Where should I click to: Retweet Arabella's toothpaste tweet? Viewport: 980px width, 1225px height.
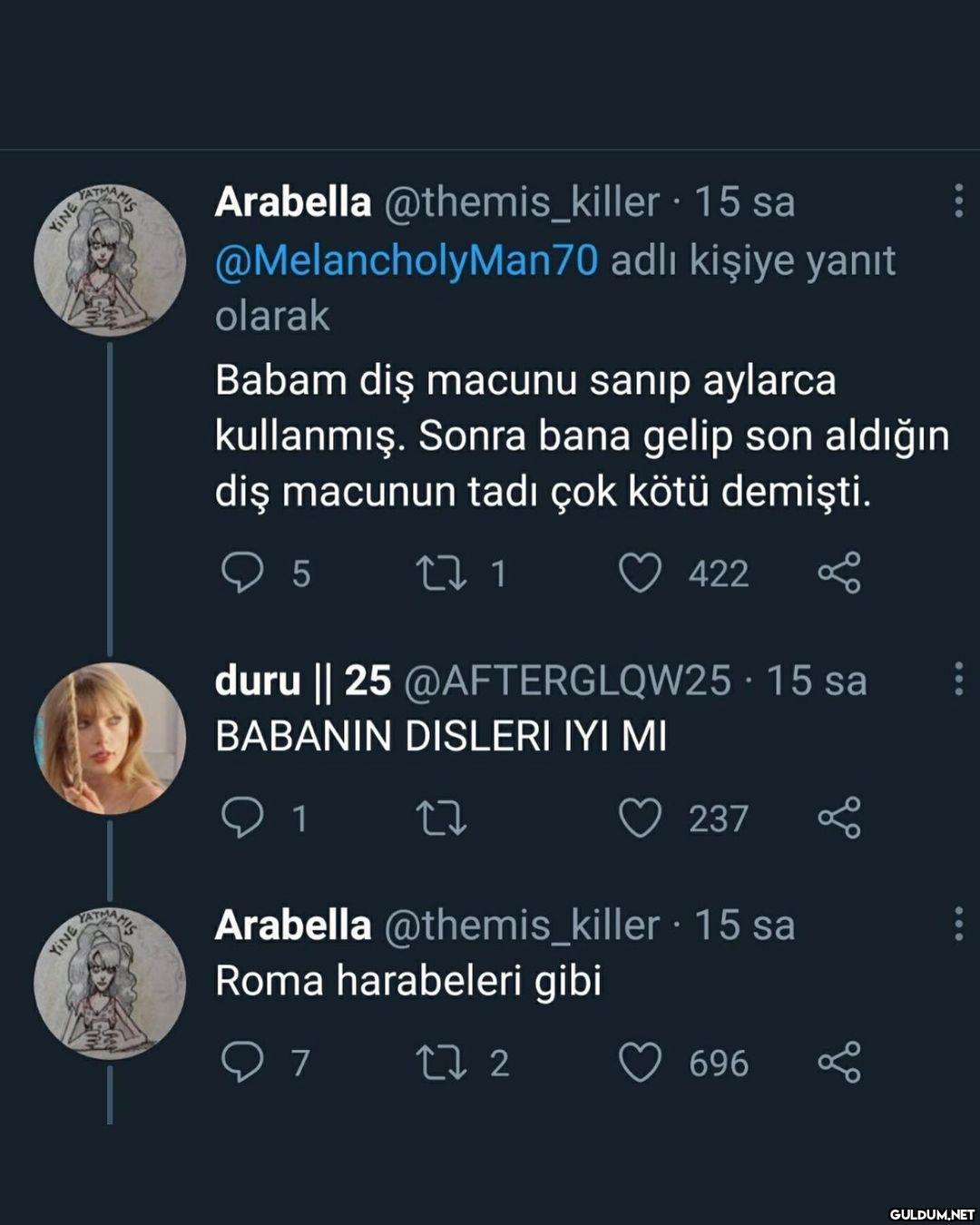pos(441,573)
